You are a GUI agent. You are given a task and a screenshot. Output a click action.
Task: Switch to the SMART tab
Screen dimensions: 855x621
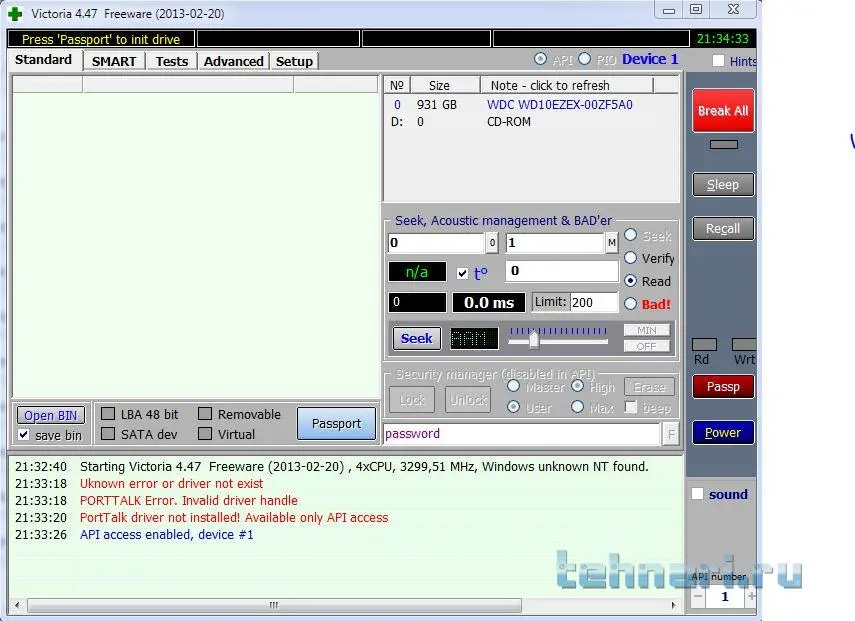pos(114,61)
